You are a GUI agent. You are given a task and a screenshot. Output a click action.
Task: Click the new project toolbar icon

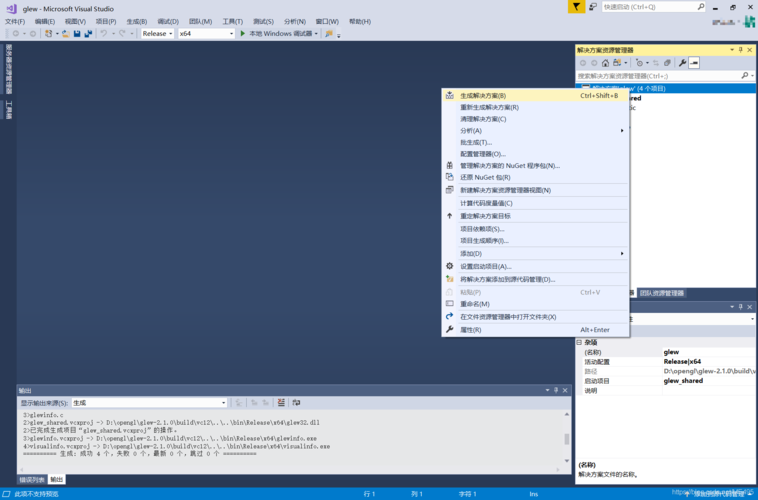[49, 33]
